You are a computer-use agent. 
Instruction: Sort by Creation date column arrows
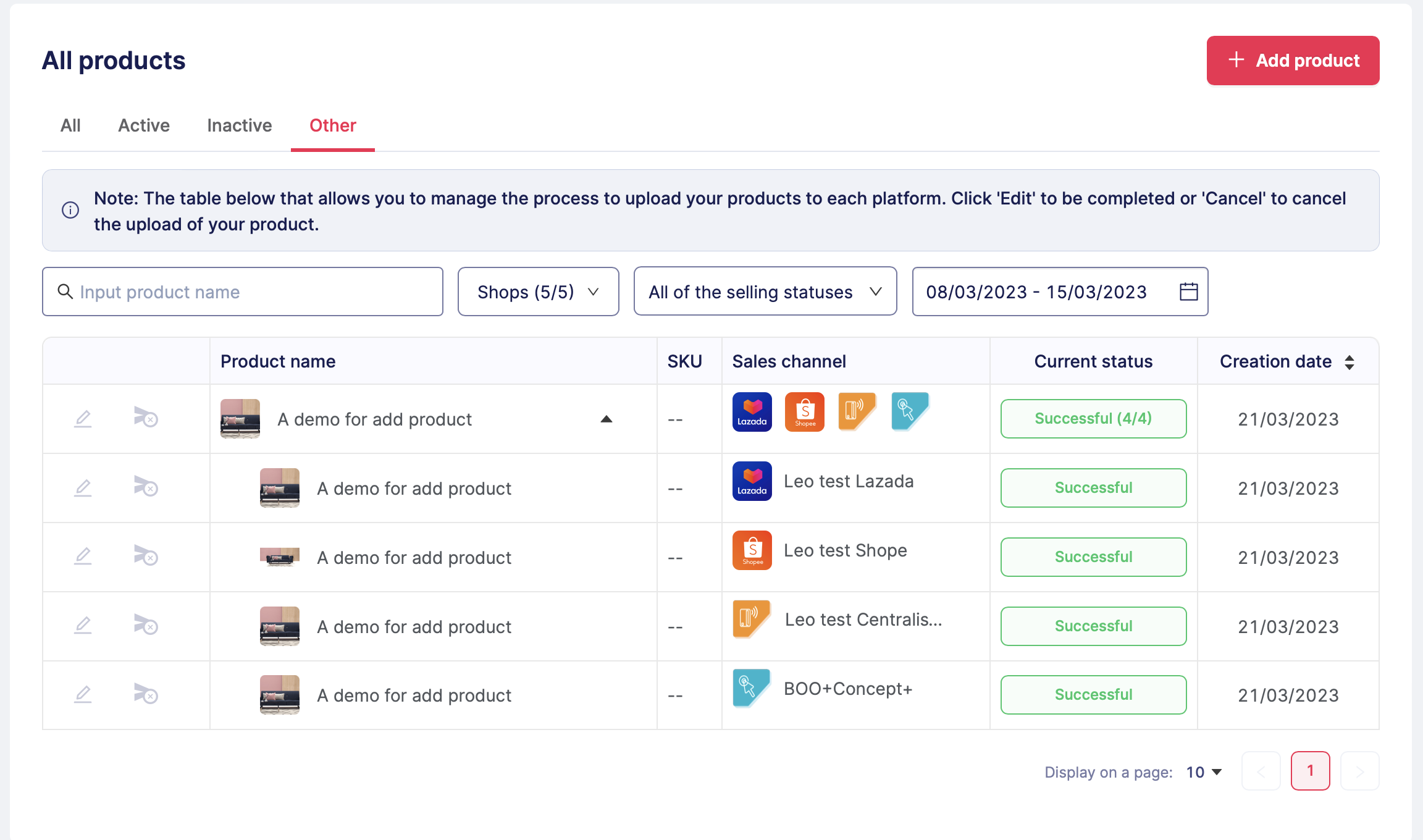click(1350, 362)
